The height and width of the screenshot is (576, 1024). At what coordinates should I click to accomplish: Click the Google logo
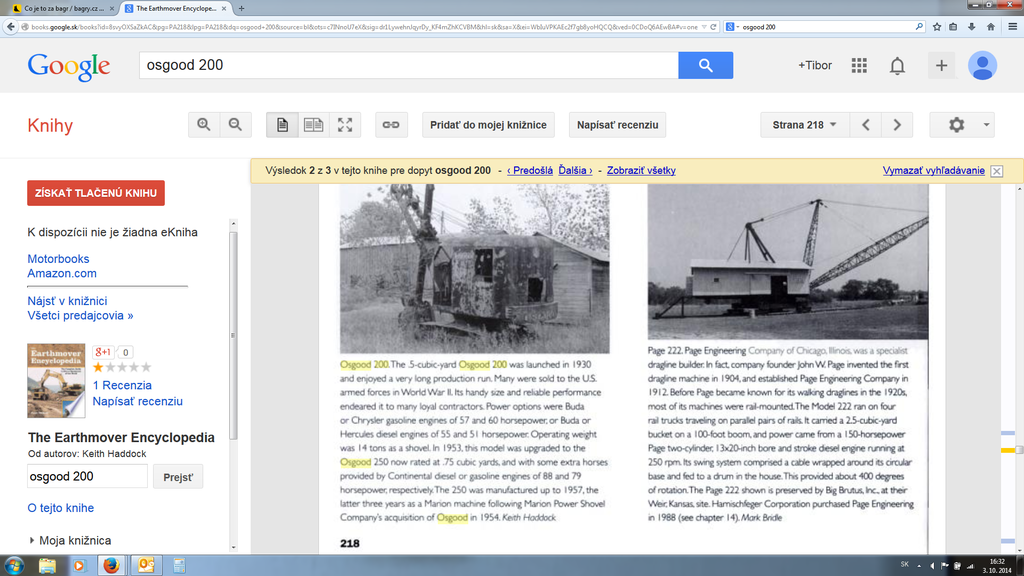pos(69,66)
